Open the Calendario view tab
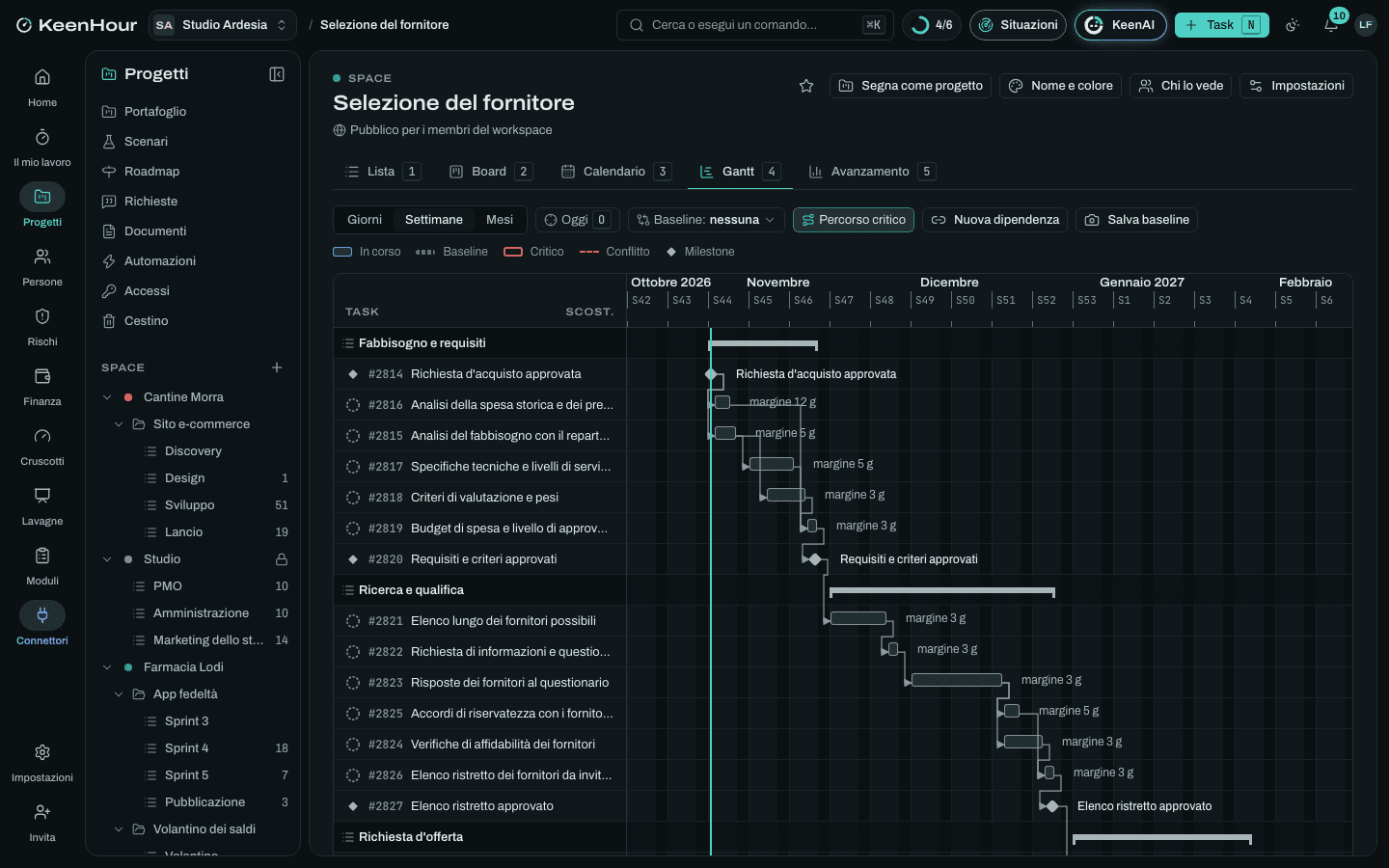The width and height of the screenshot is (1389, 868). [x=615, y=172]
